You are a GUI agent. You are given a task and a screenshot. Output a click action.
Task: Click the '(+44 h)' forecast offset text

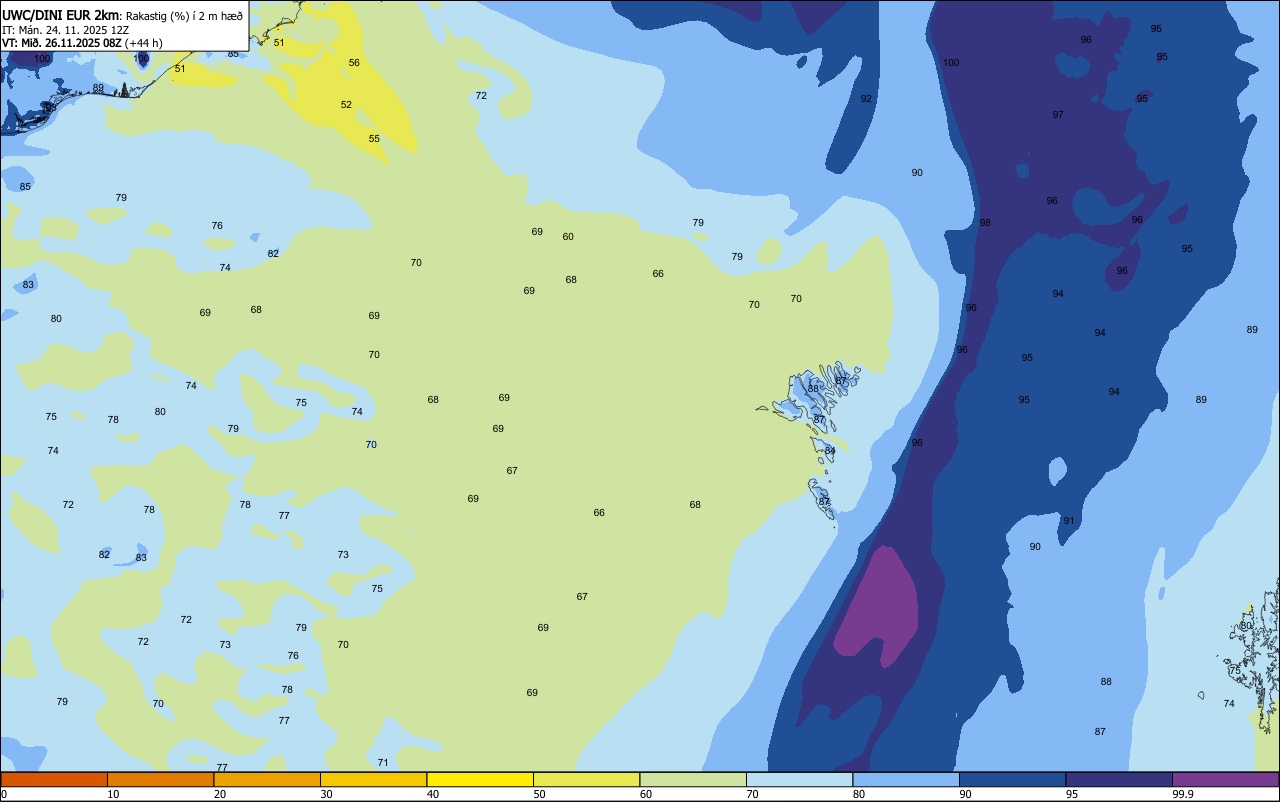[x=144, y=42]
